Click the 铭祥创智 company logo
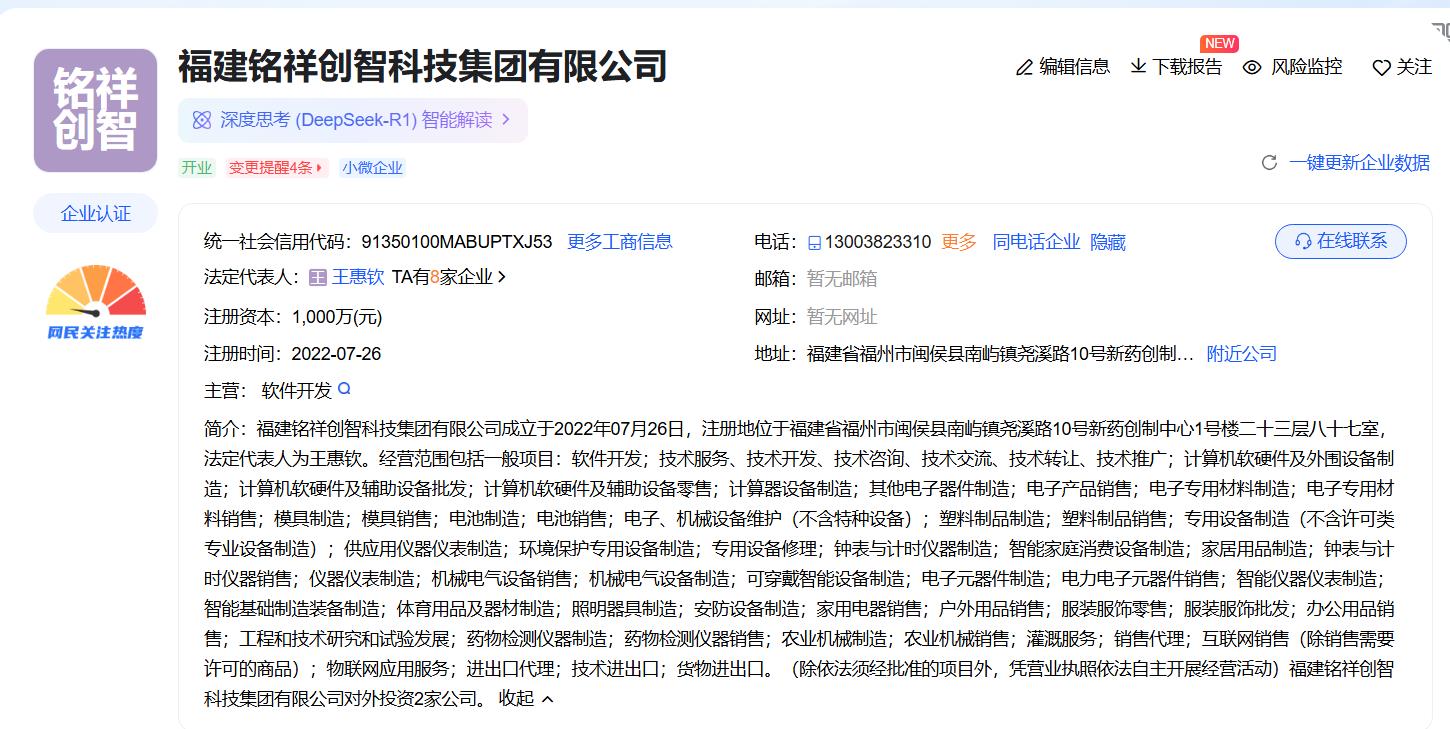The image size is (1450, 729). tap(95, 110)
